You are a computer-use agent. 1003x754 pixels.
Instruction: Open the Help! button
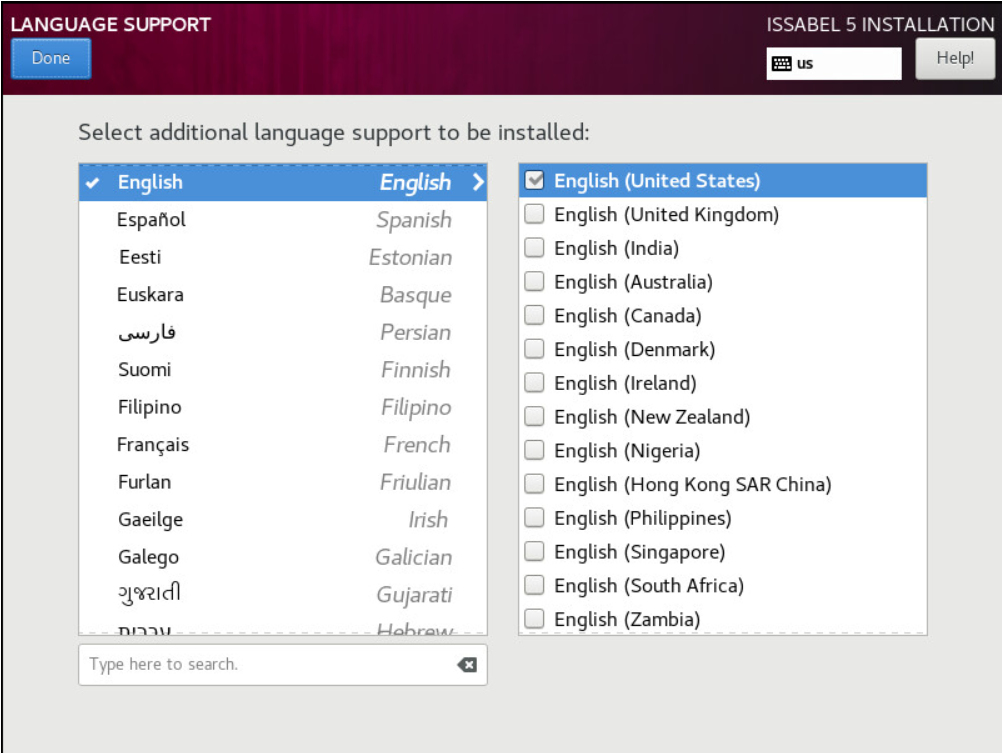click(955, 59)
